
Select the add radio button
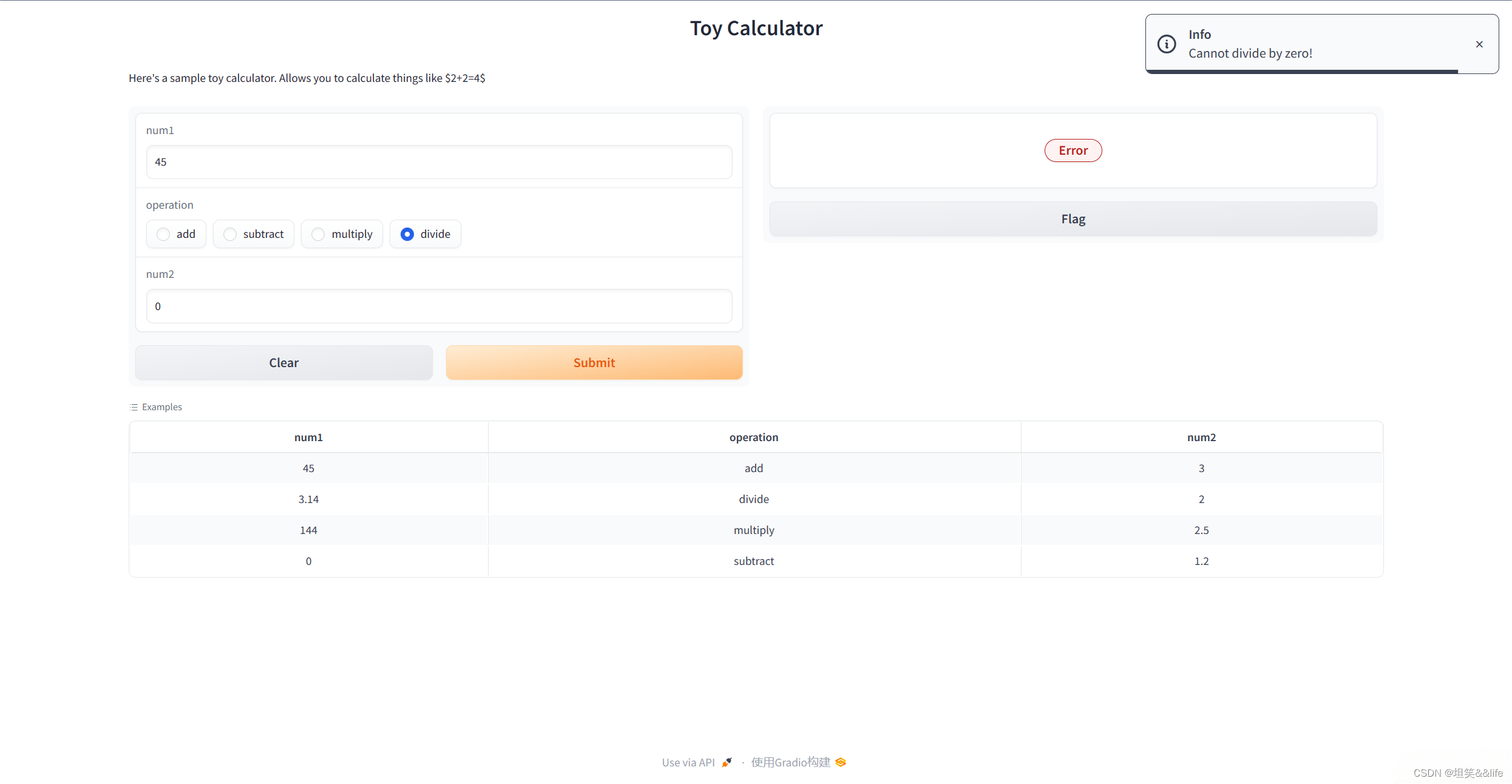pos(162,234)
